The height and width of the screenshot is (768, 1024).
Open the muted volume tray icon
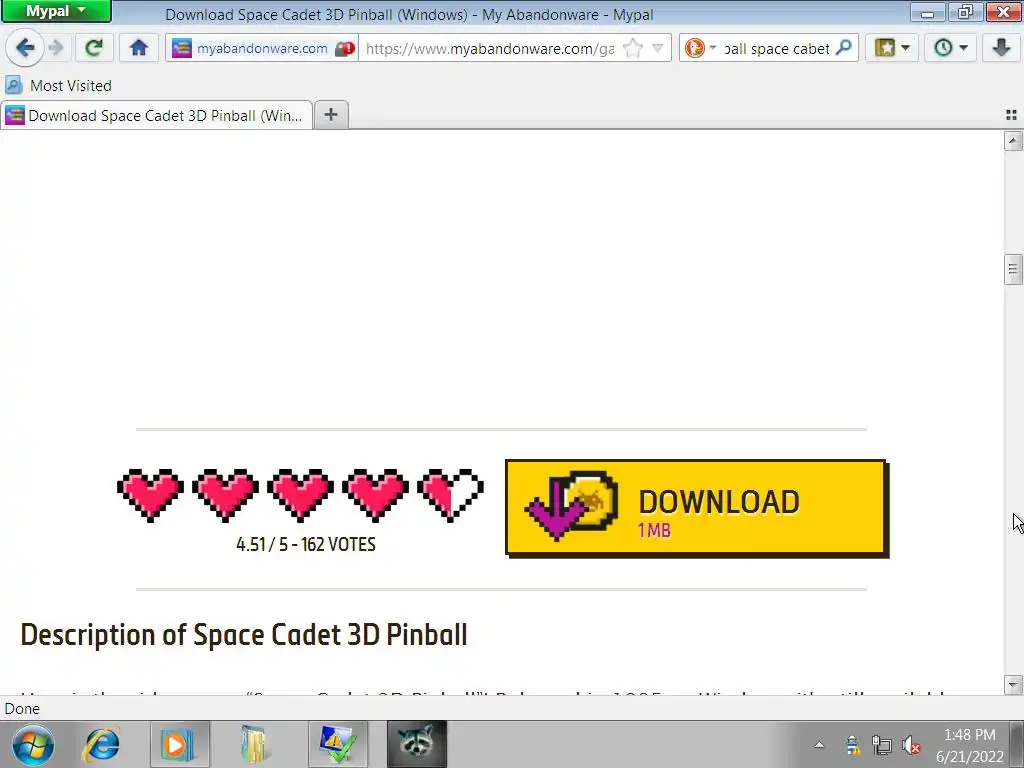(x=910, y=745)
